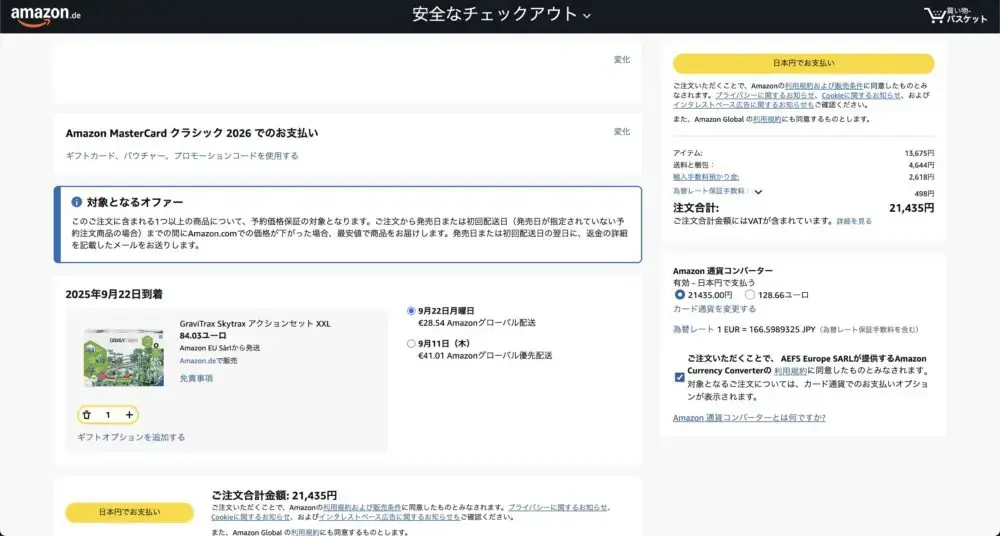Open Currency Converter 利用規約 link beside checkbox
Image resolution: width=1000 pixels, height=536 pixels.
pos(791,371)
